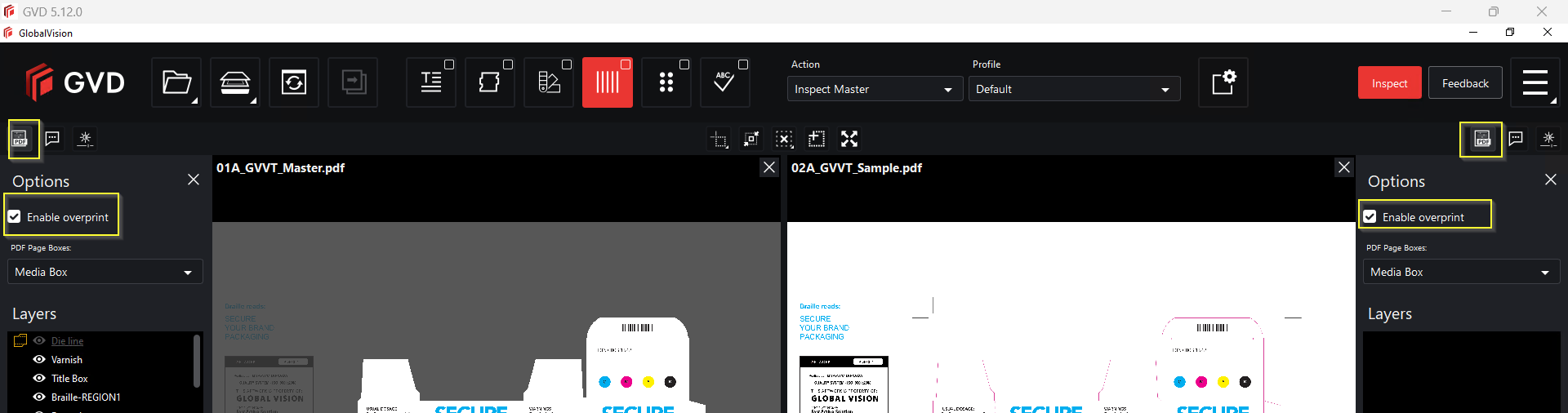Open the hamburger main menu
Viewport: 1568px width, 413px height.
coord(1535,82)
